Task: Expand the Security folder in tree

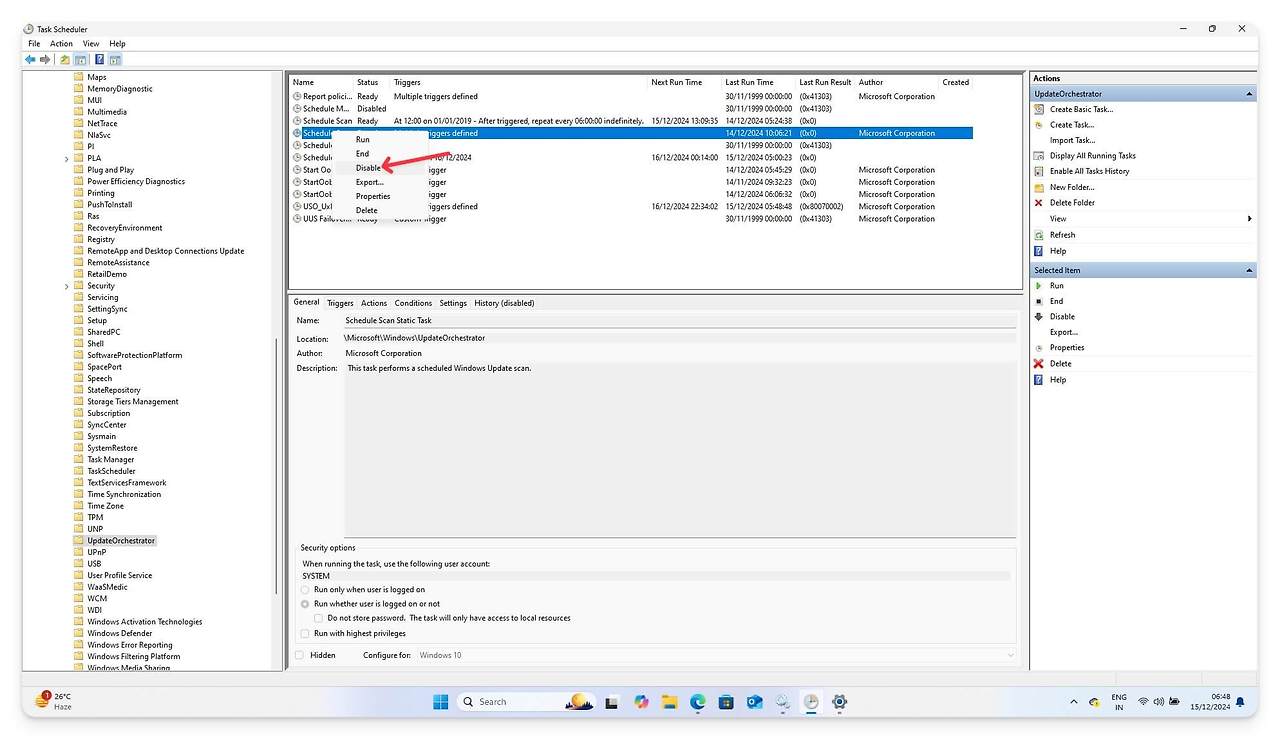Action: (x=67, y=286)
